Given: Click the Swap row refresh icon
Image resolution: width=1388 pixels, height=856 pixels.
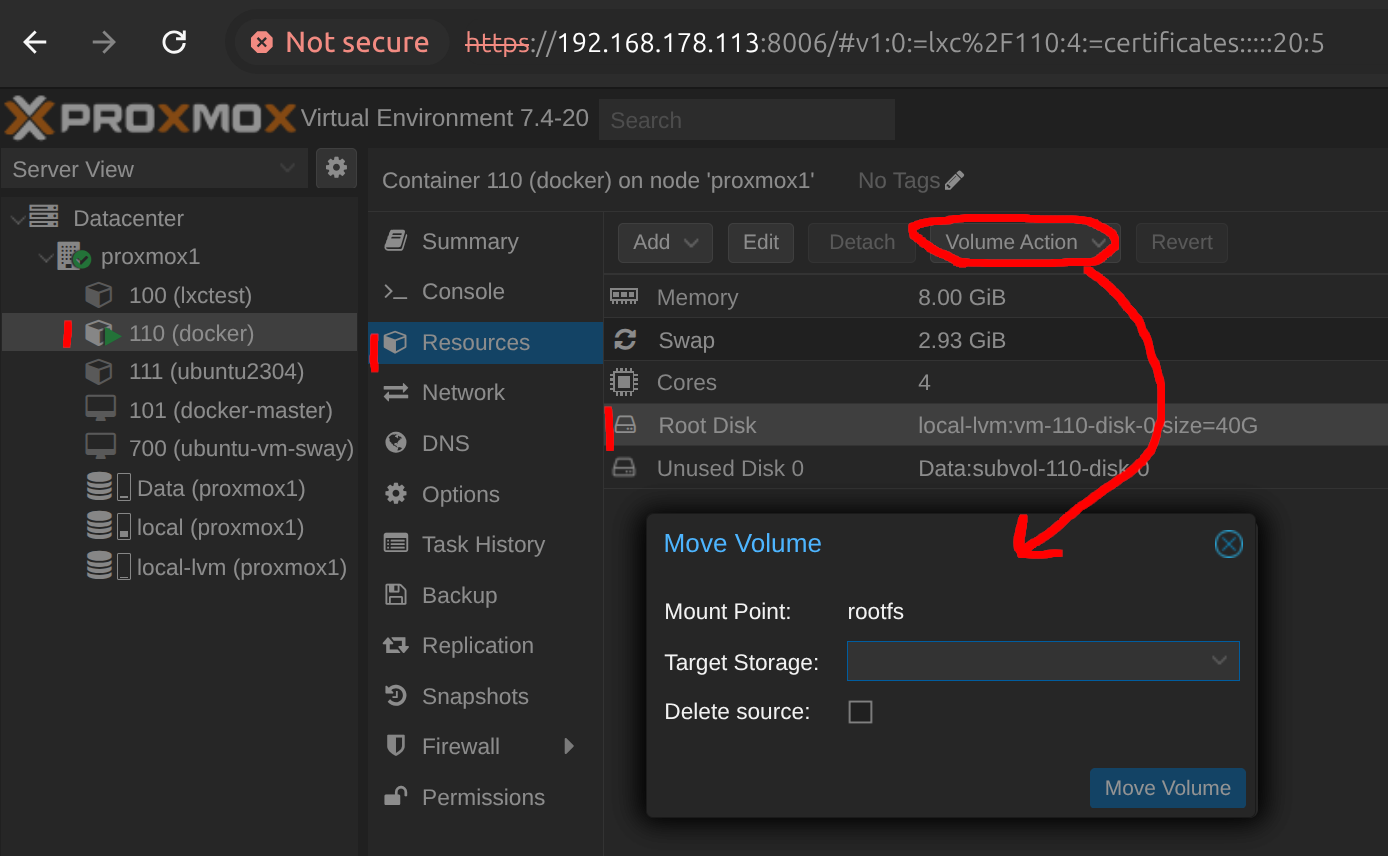Looking at the screenshot, I should click(625, 340).
